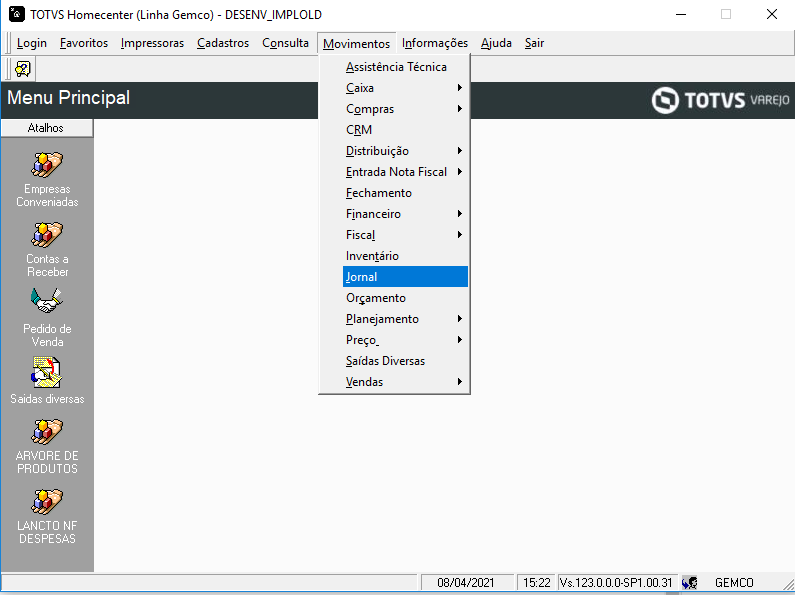Click the TOTVS app icon in title bar
Image resolution: width=795 pixels, height=595 pixels.
point(17,14)
